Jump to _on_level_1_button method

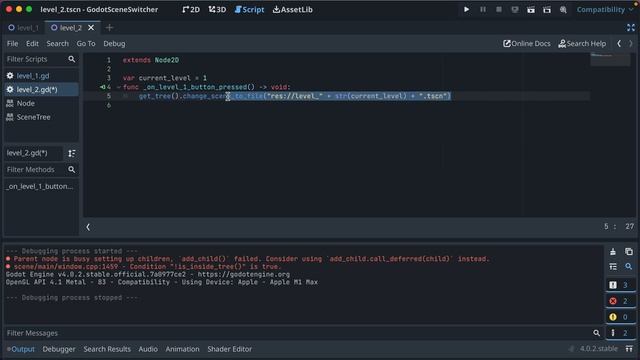[41, 187]
